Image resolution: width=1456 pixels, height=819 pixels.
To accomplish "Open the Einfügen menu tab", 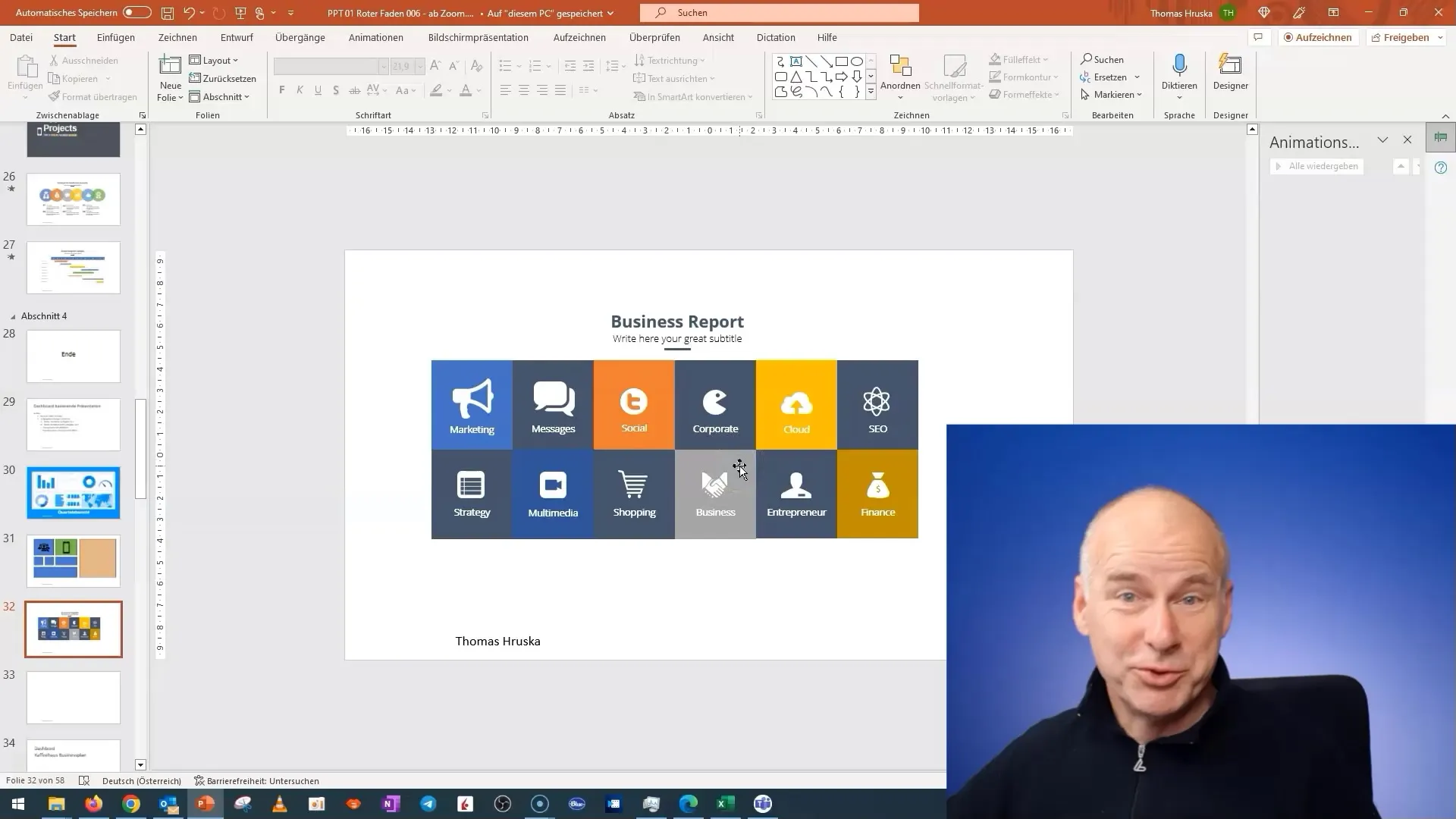I will (x=115, y=37).
